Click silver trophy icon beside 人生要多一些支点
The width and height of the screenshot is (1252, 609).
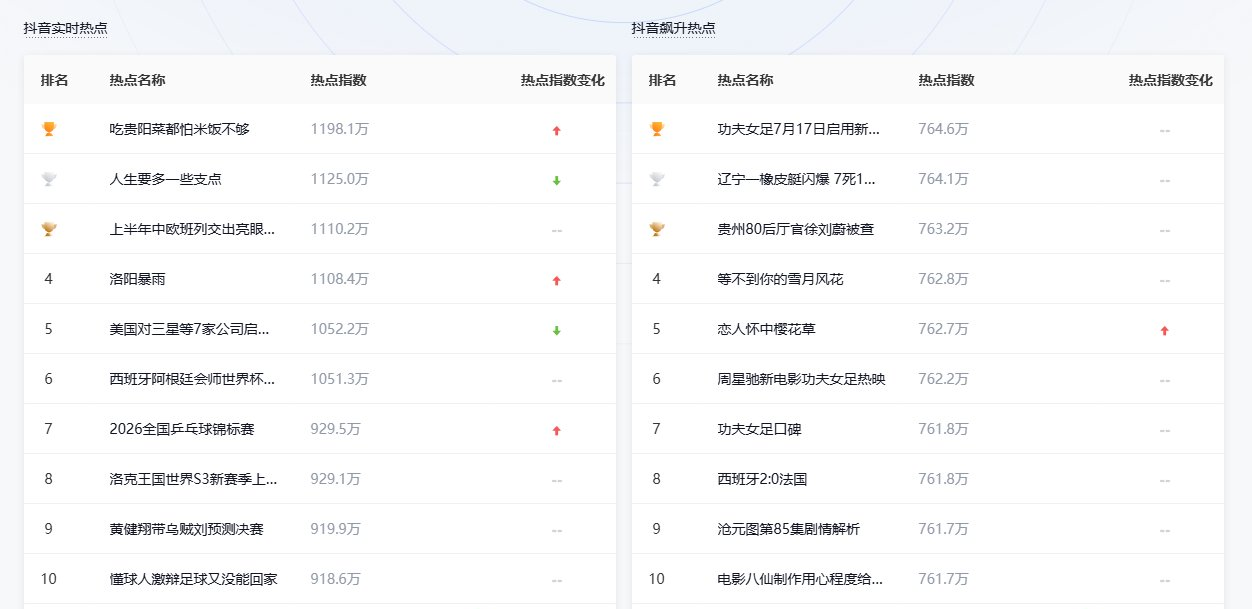(49, 179)
